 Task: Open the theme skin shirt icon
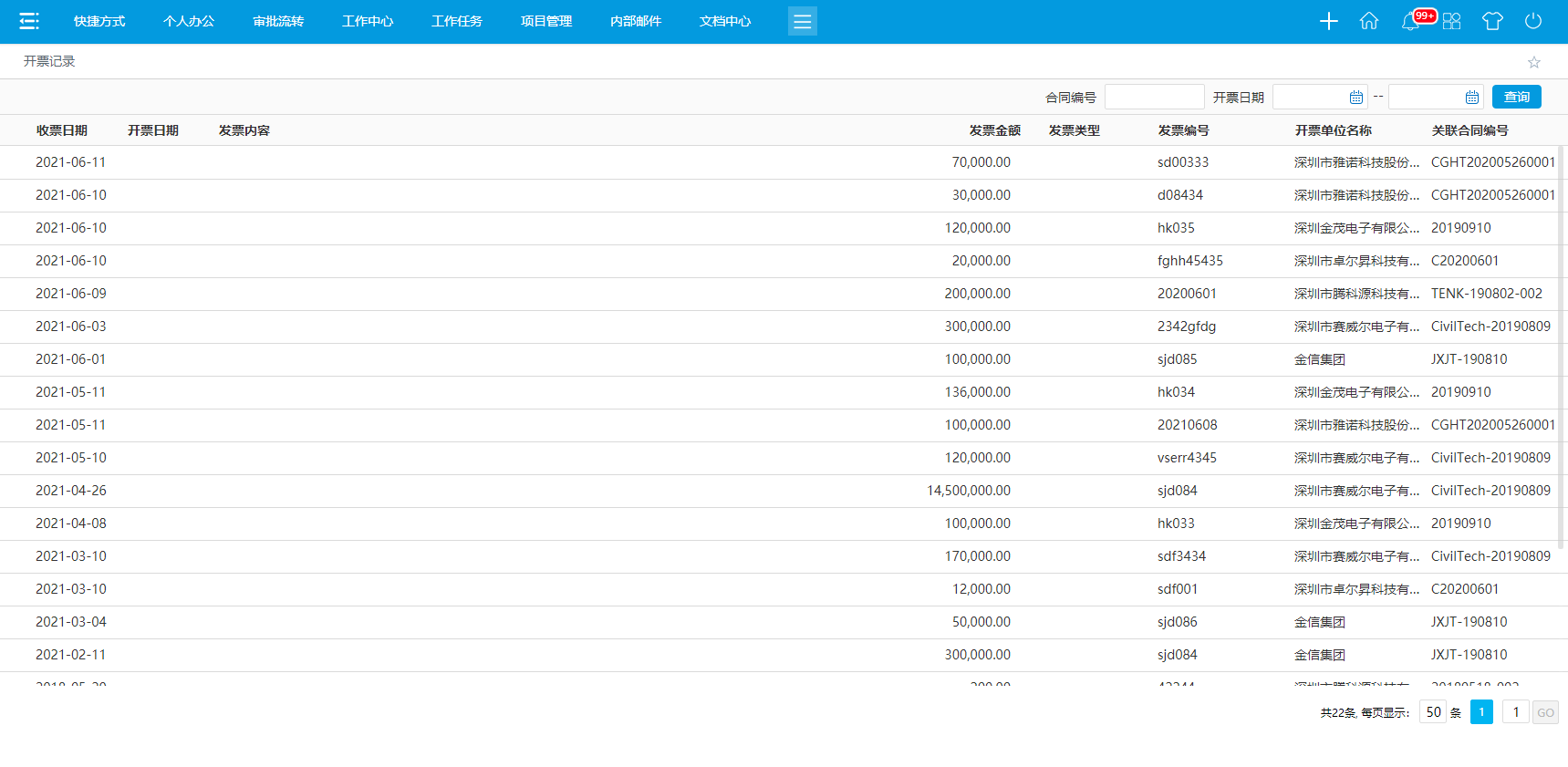(x=1492, y=21)
